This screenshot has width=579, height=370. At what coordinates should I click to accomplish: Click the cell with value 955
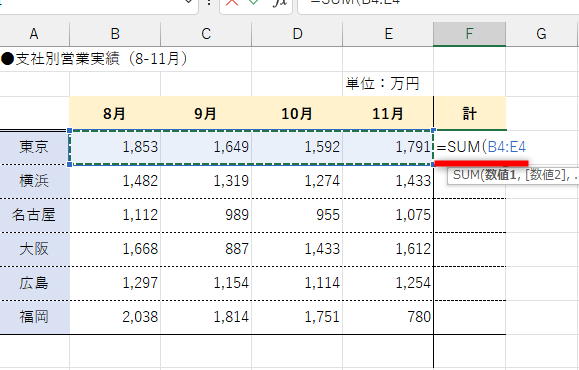pos(297,215)
